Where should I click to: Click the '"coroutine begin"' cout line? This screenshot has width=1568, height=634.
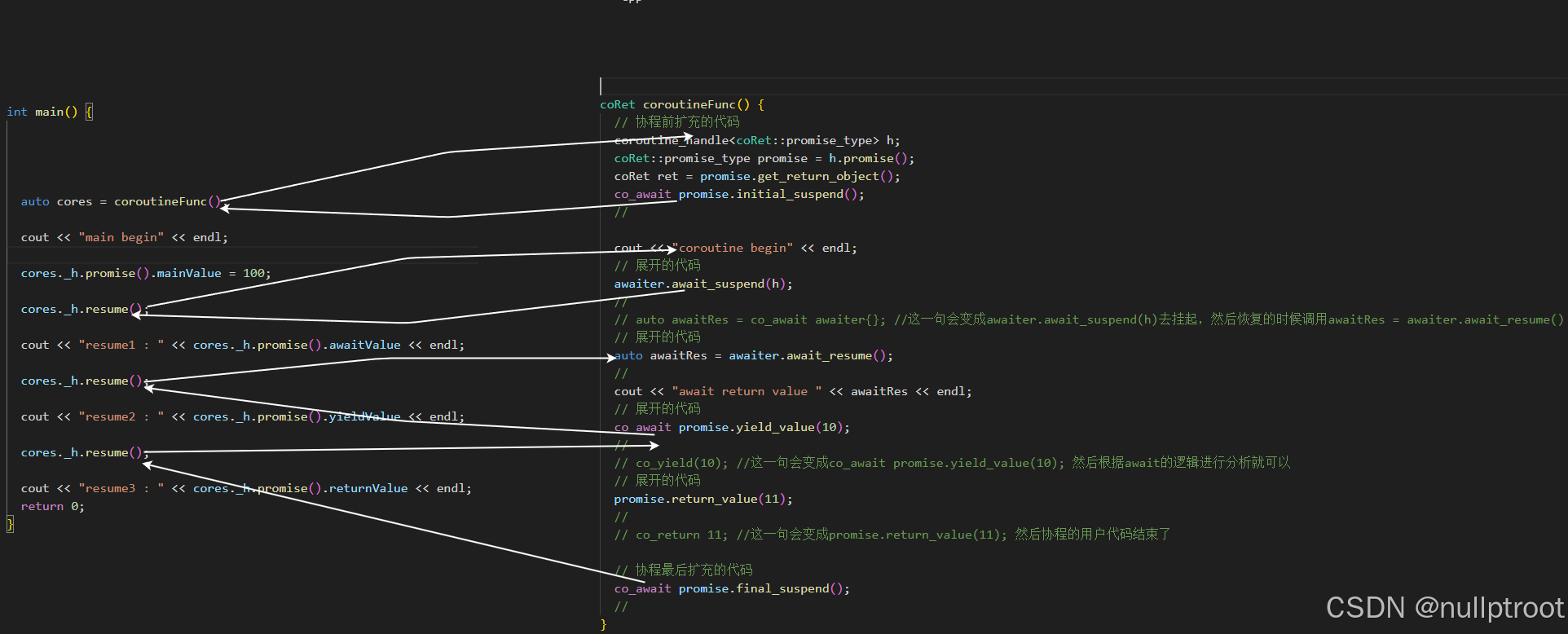(x=735, y=248)
